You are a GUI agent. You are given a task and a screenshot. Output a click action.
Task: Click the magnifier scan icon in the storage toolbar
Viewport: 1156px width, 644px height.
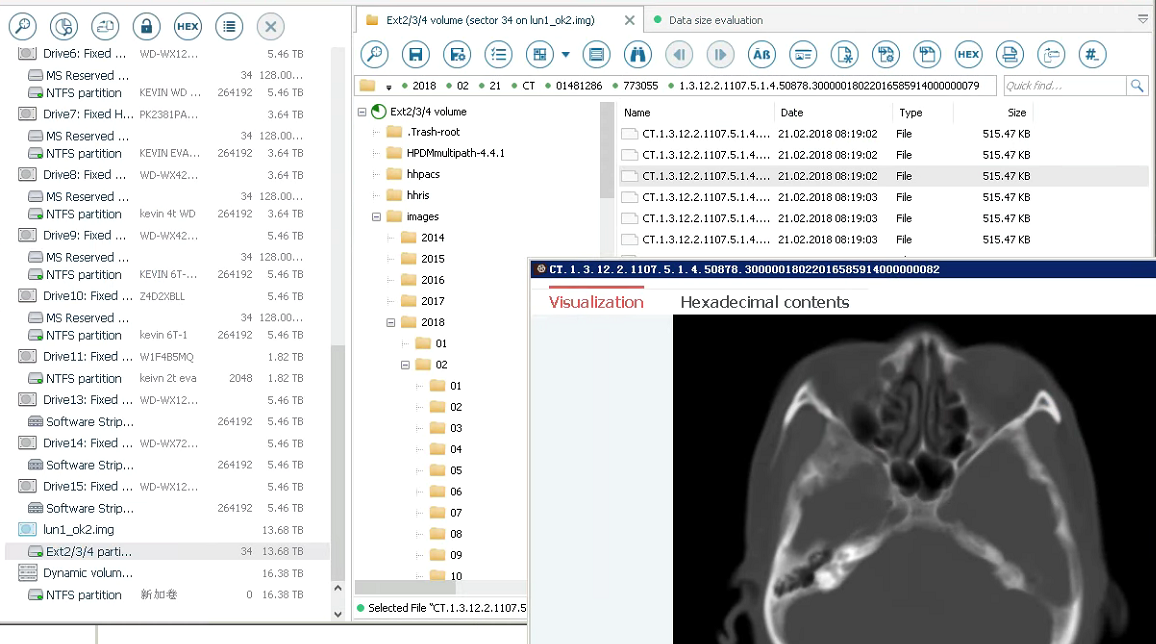[x=23, y=27]
